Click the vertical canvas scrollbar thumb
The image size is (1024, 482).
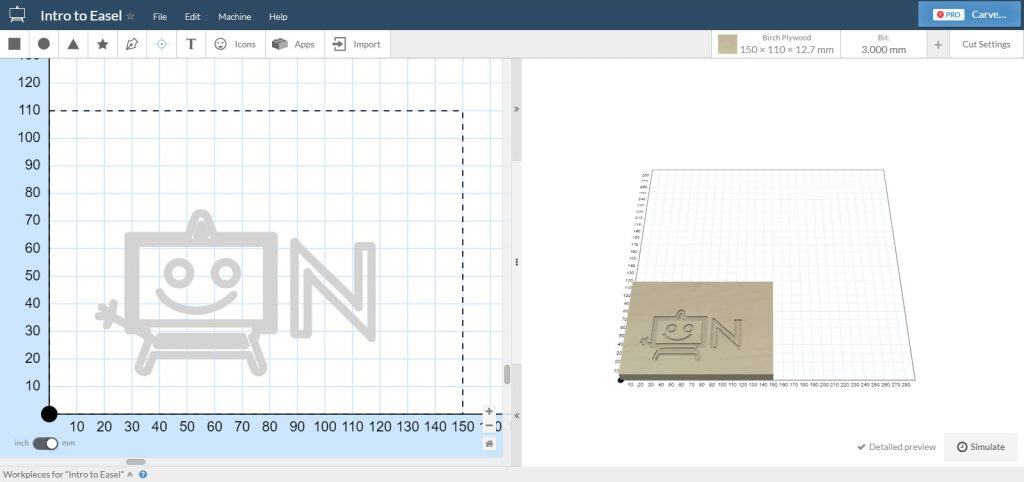507,374
